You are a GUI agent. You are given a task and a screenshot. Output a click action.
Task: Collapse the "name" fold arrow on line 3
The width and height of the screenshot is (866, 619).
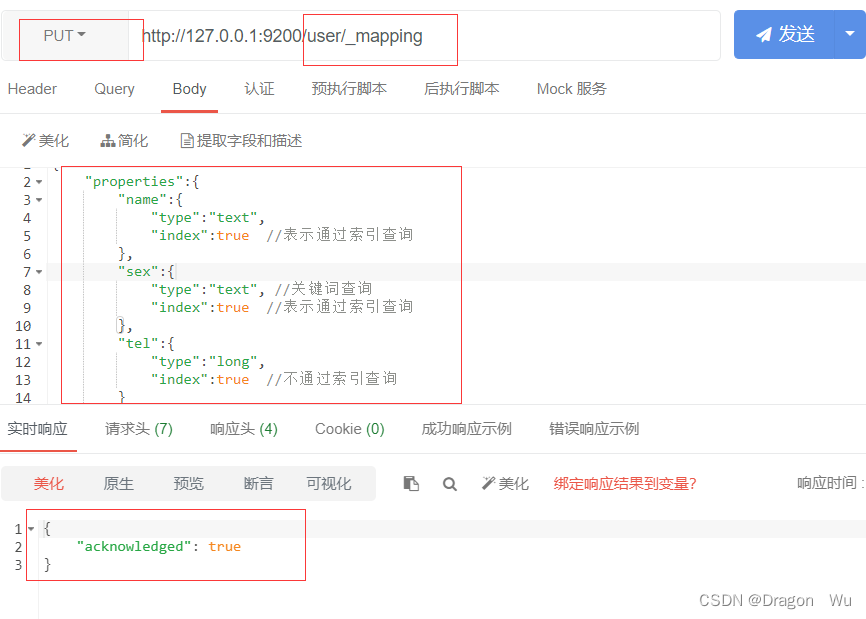[39, 200]
